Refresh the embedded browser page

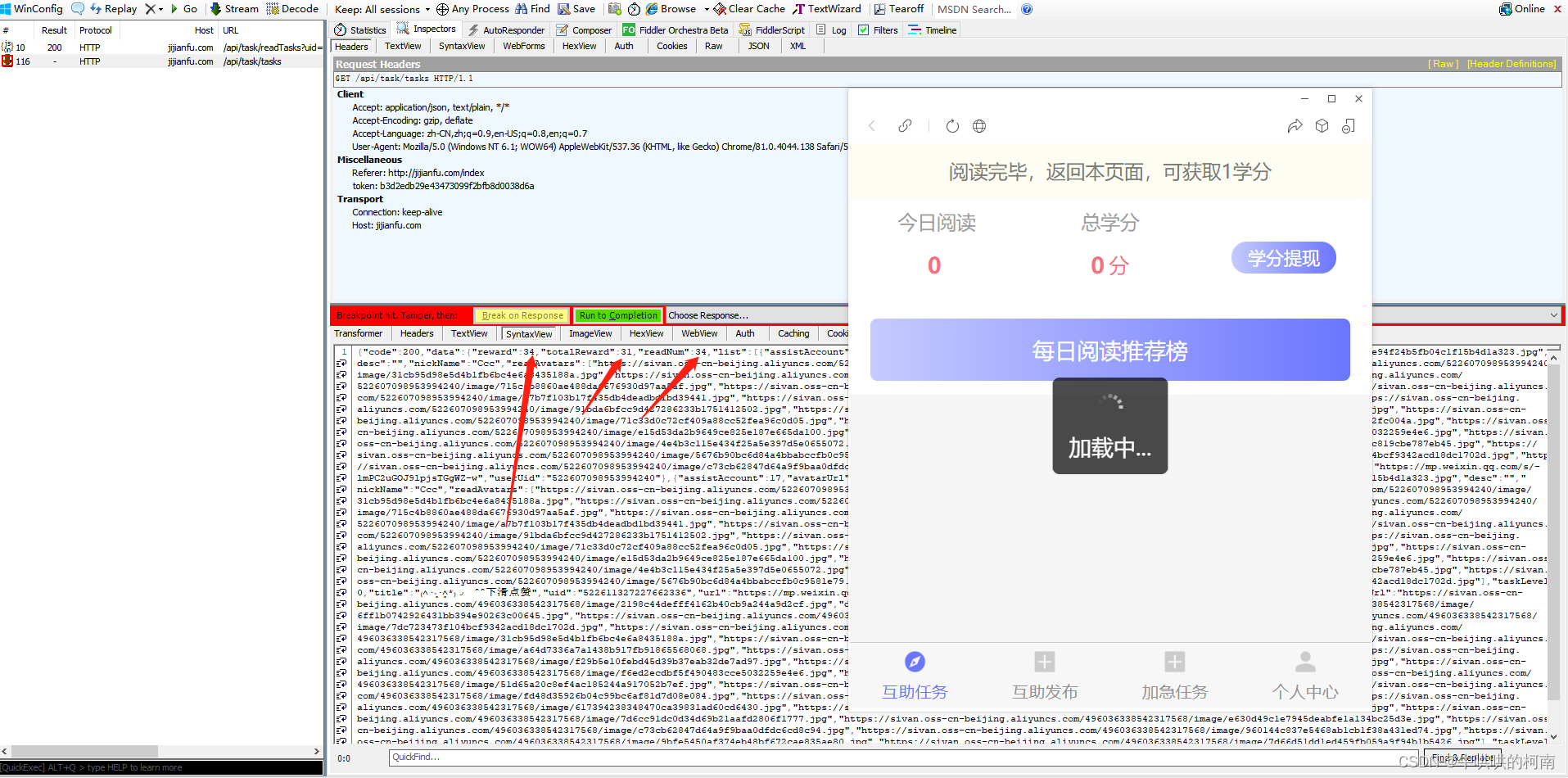952,126
